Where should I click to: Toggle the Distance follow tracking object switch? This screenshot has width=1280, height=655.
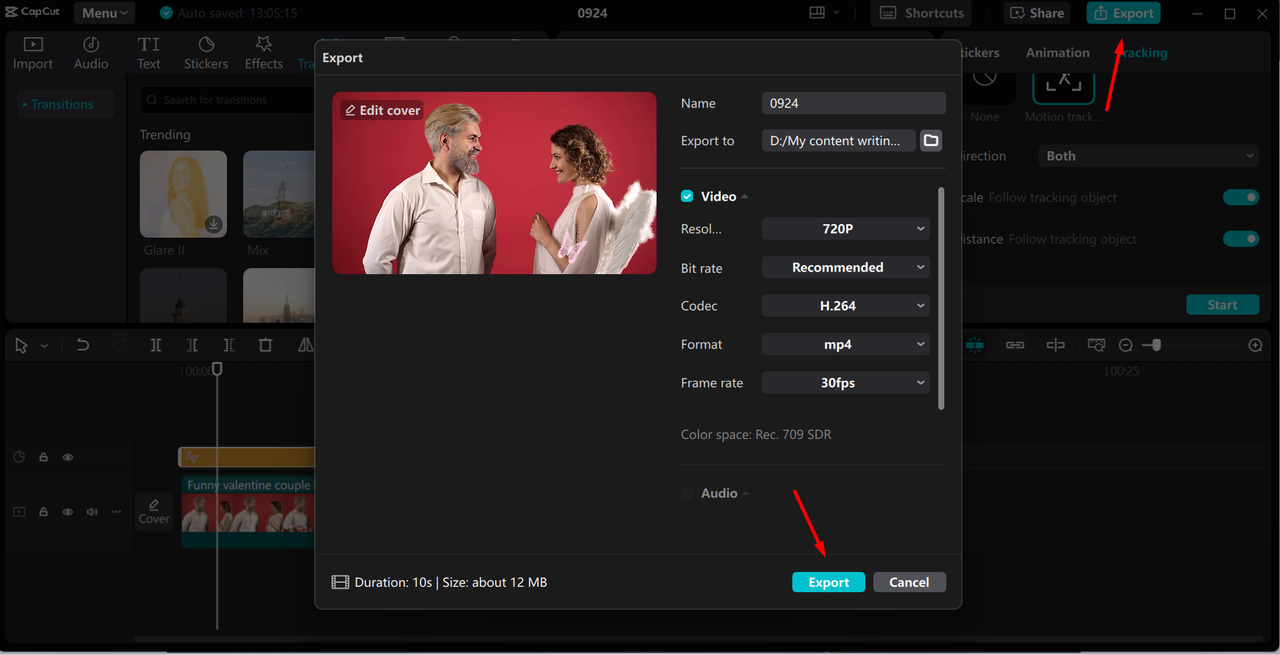click(x=1241, y=239)
